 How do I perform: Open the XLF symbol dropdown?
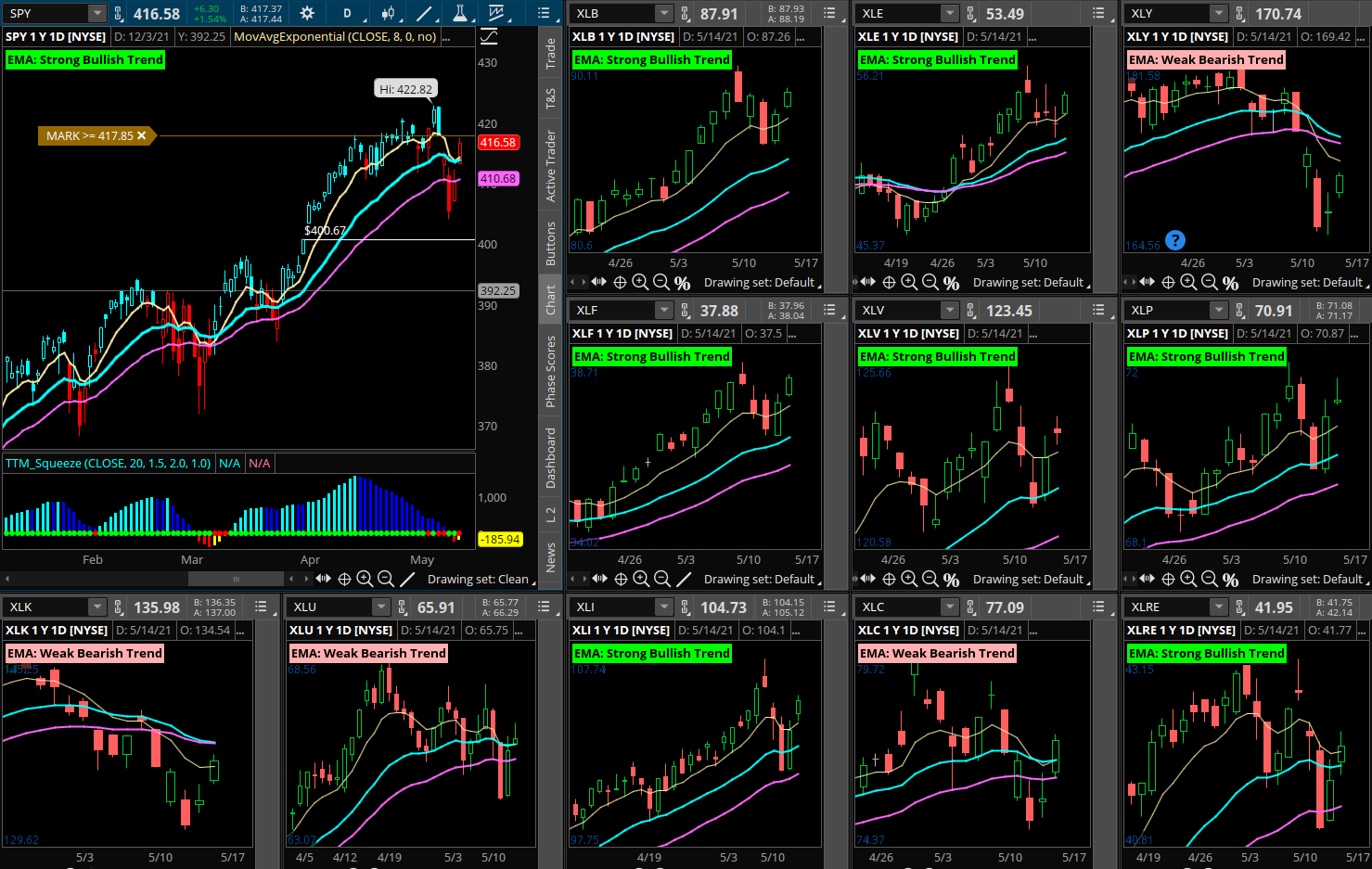coord(663,310)
